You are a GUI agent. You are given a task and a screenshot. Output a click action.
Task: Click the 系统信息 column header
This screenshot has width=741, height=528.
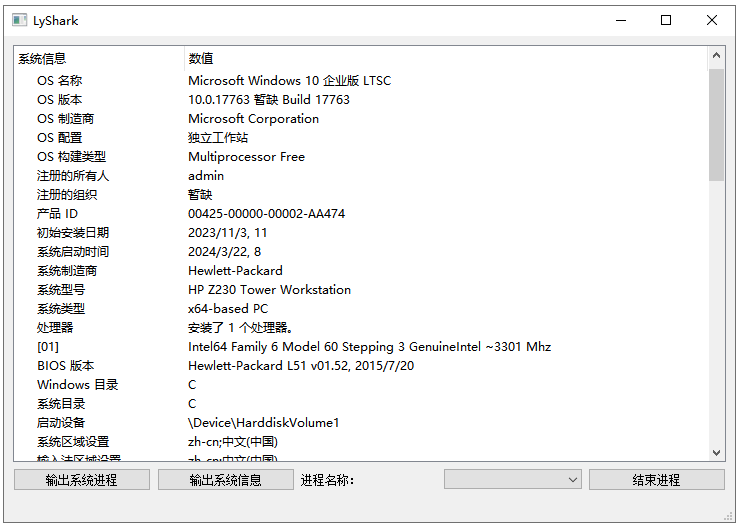98,59
